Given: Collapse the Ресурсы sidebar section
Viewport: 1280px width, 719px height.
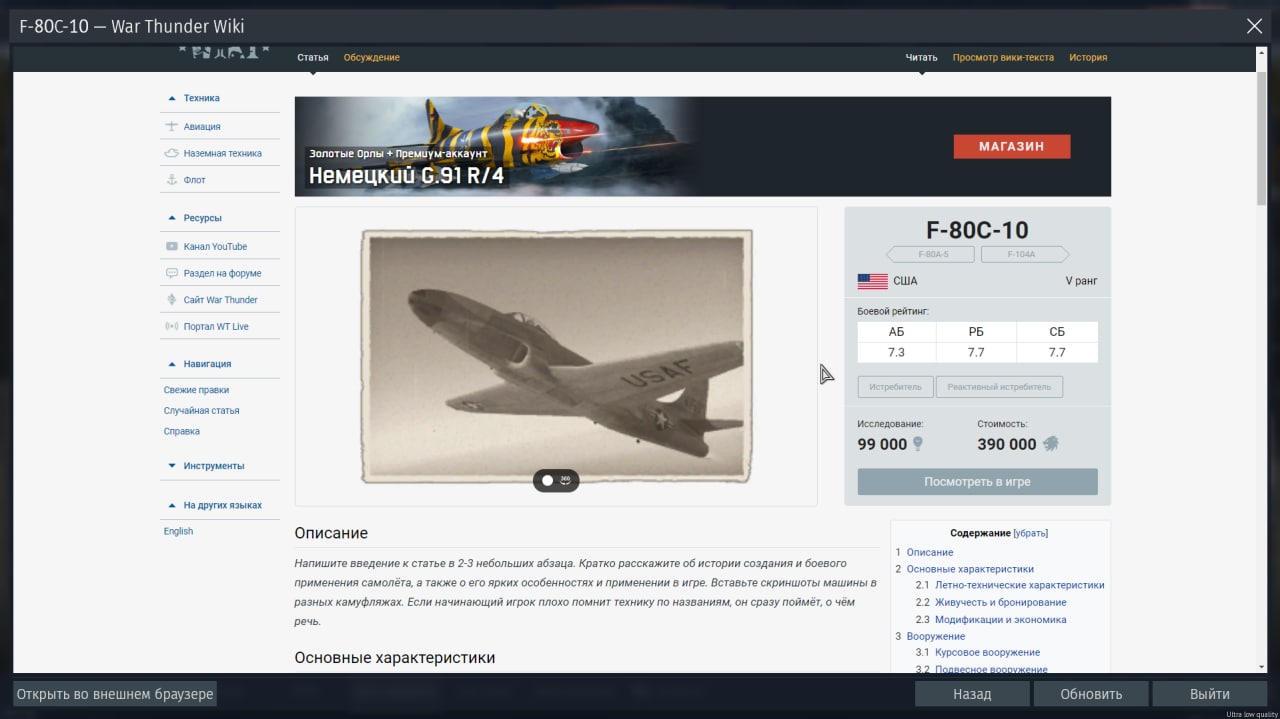Looking at the screenshot, I should pyautogui.click(x=172, y=218).
